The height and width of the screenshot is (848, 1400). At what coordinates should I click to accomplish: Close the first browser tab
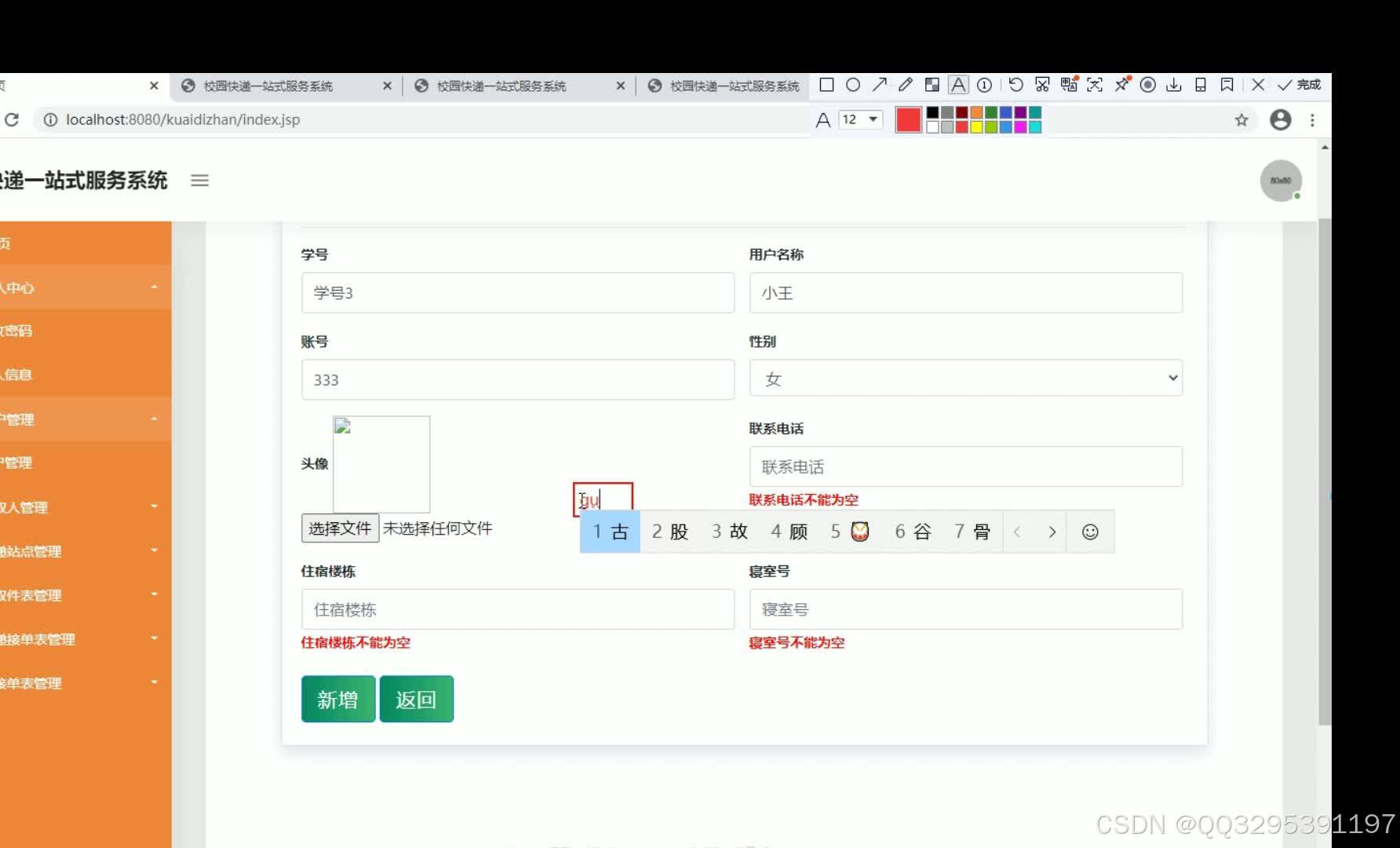pyautogui.click(x=154, y=86)
